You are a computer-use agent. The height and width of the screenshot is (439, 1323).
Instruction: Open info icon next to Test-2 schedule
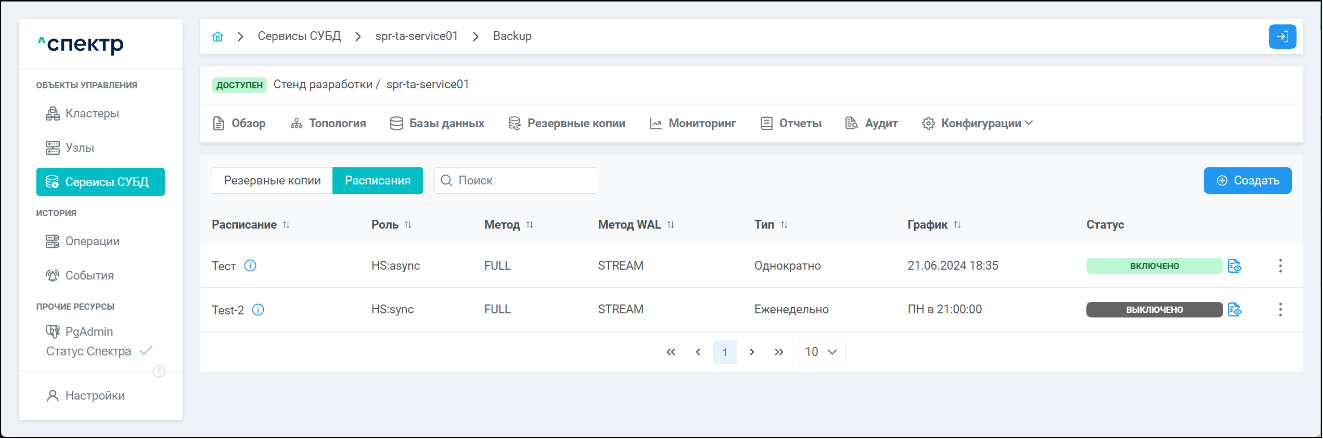point(258,310)
